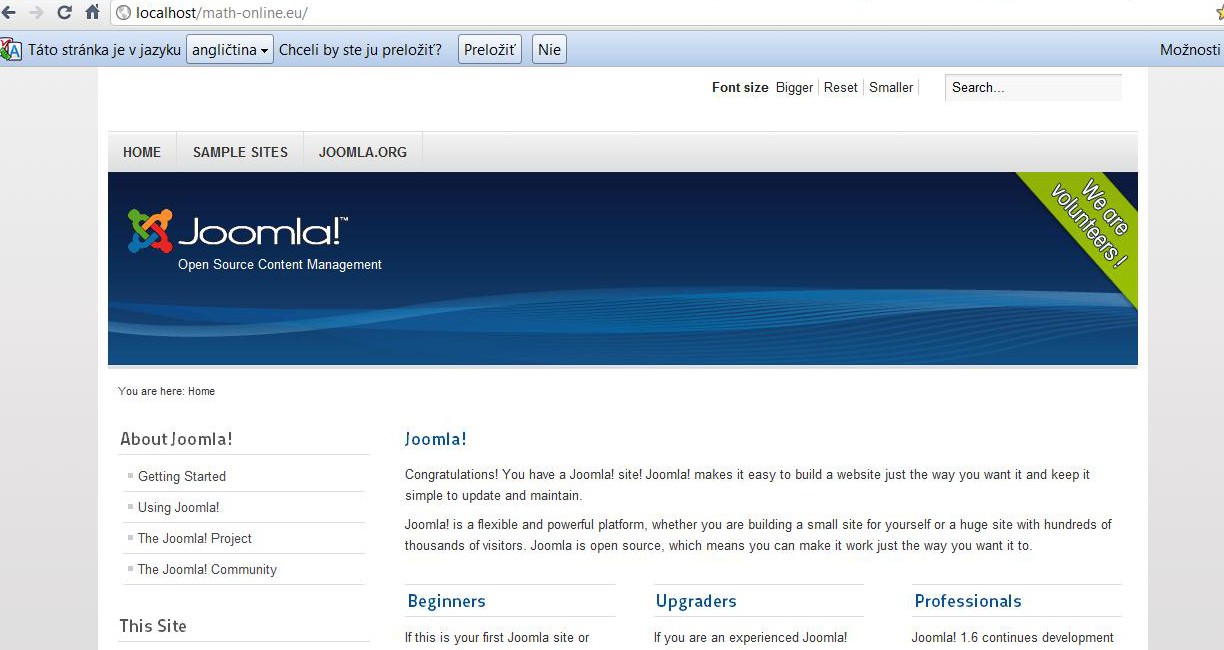
Task: Go to browser home page icon
Action: click(x=92, y=13)
